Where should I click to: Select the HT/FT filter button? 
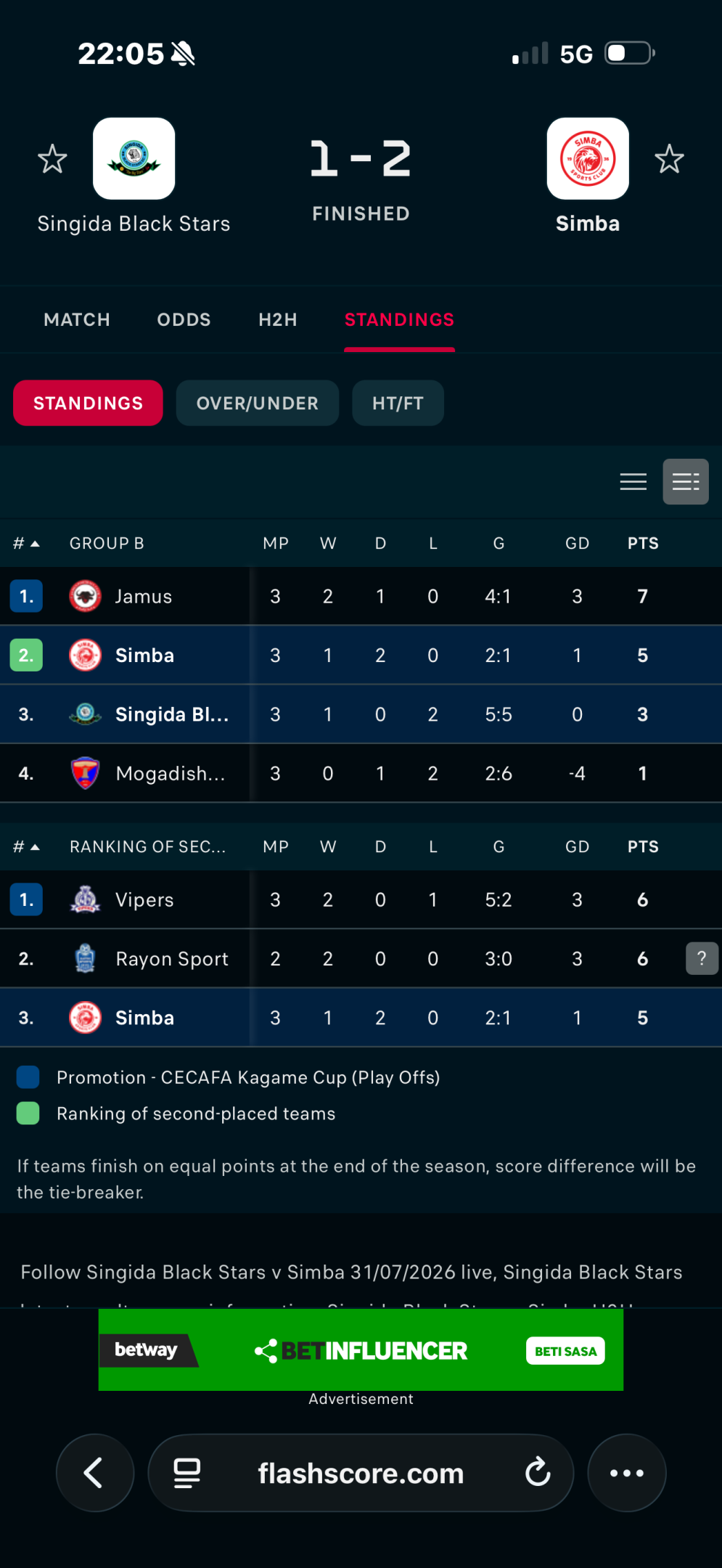click(398, 404)
